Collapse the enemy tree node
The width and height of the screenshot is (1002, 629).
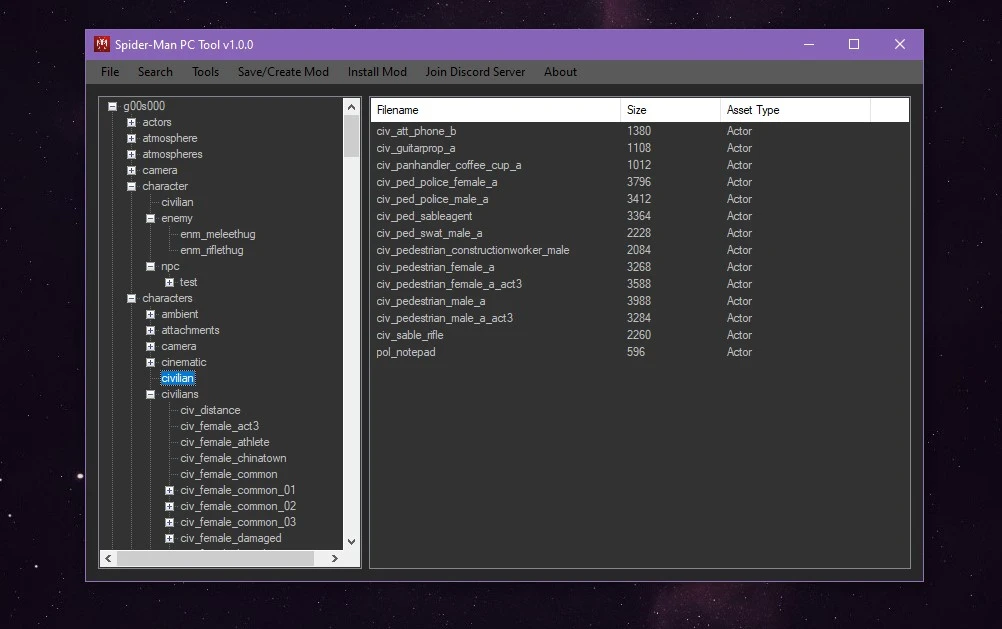(150, 219)
